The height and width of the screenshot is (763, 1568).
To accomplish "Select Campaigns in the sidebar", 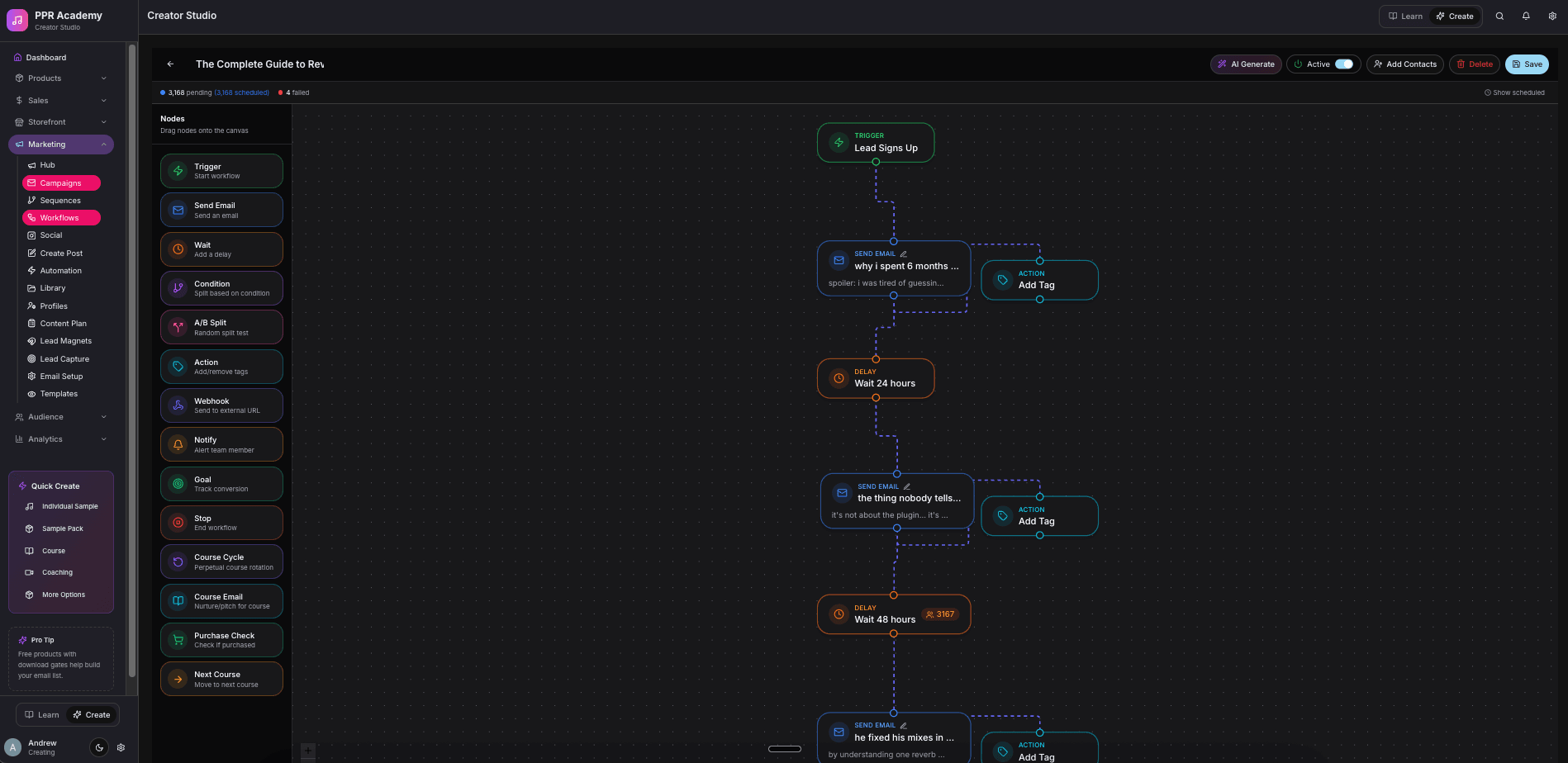I will point(61,182).
